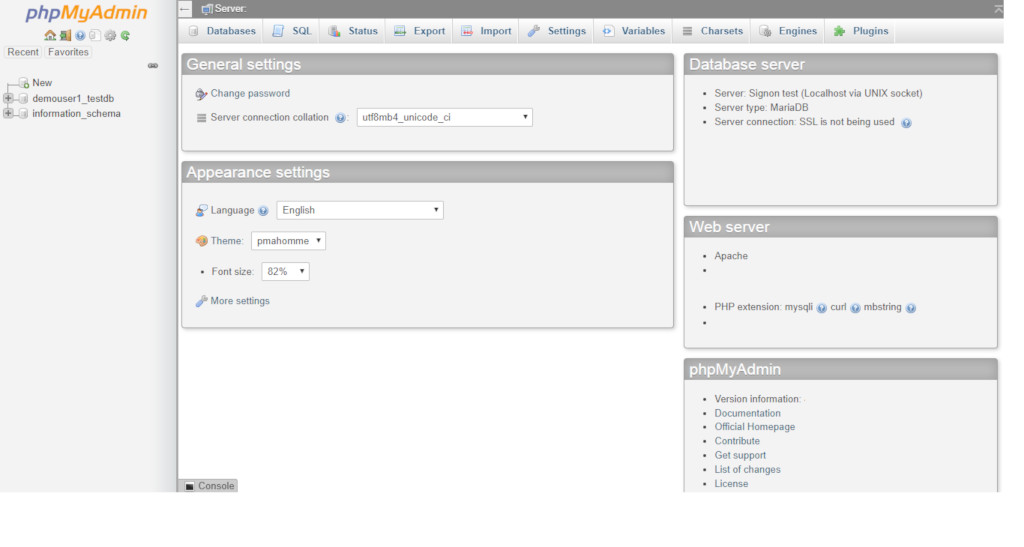
Task: Click the collapse icon at top right corner
Action: [x=999, y=9]
